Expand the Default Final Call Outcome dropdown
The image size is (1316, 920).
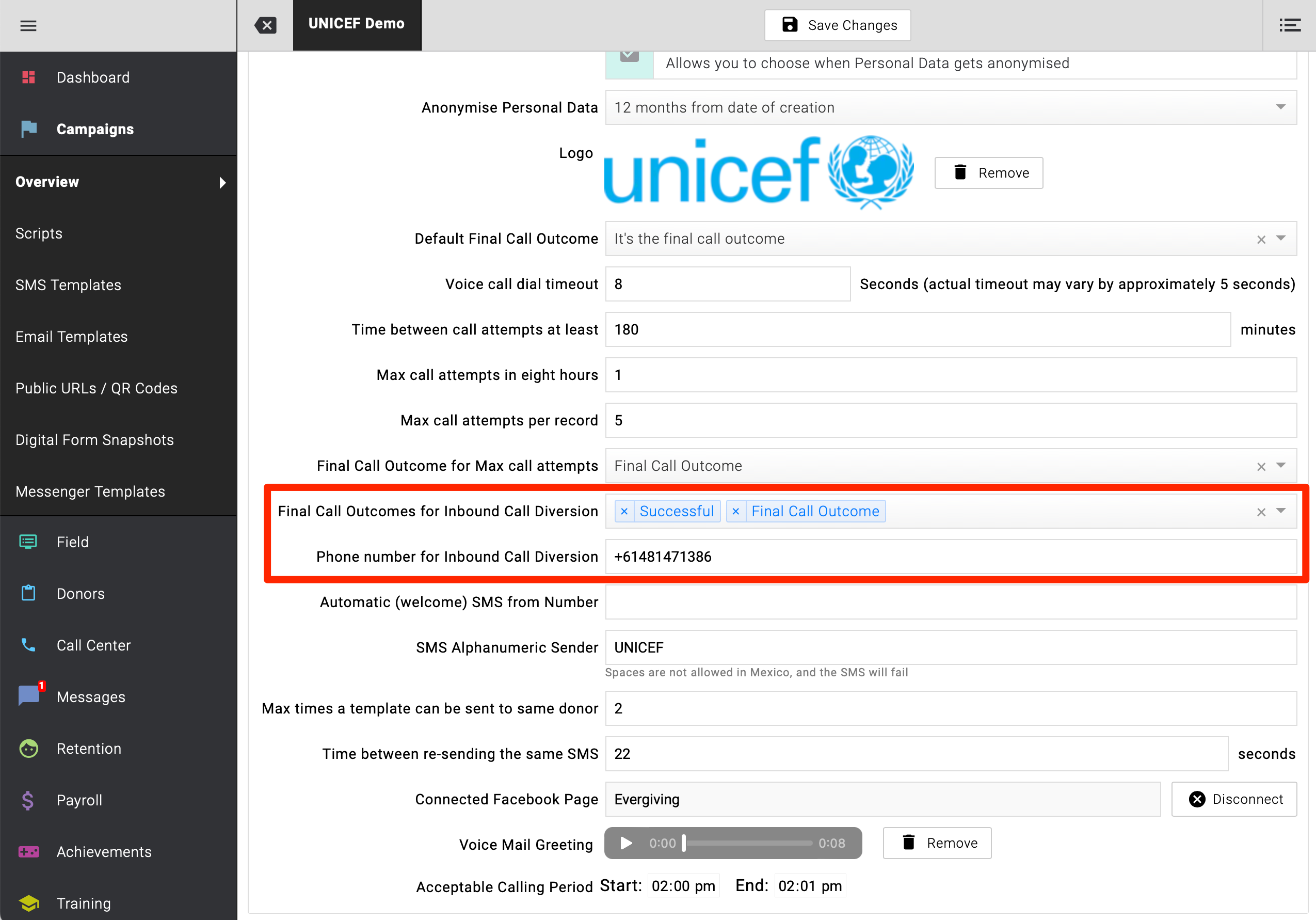tap(1280, 239)
